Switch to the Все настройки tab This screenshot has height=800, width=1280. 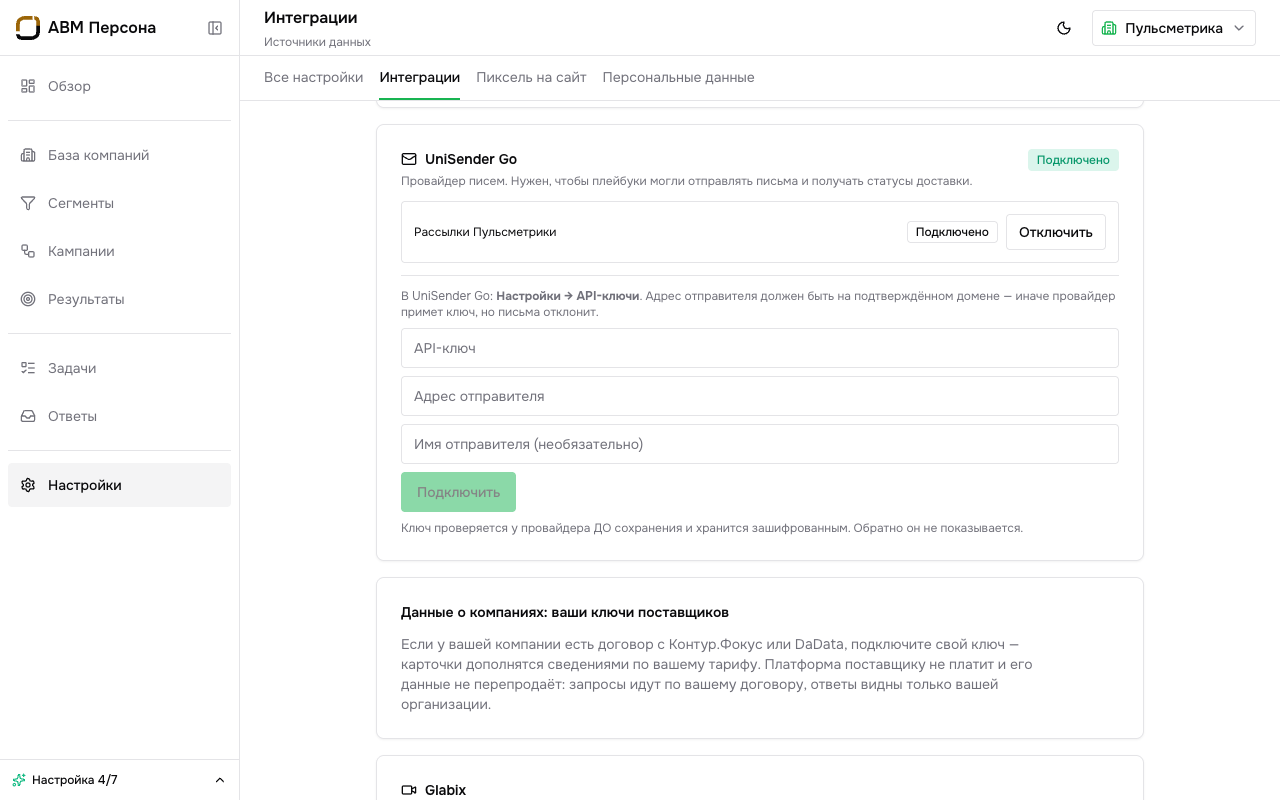(314, 77)
